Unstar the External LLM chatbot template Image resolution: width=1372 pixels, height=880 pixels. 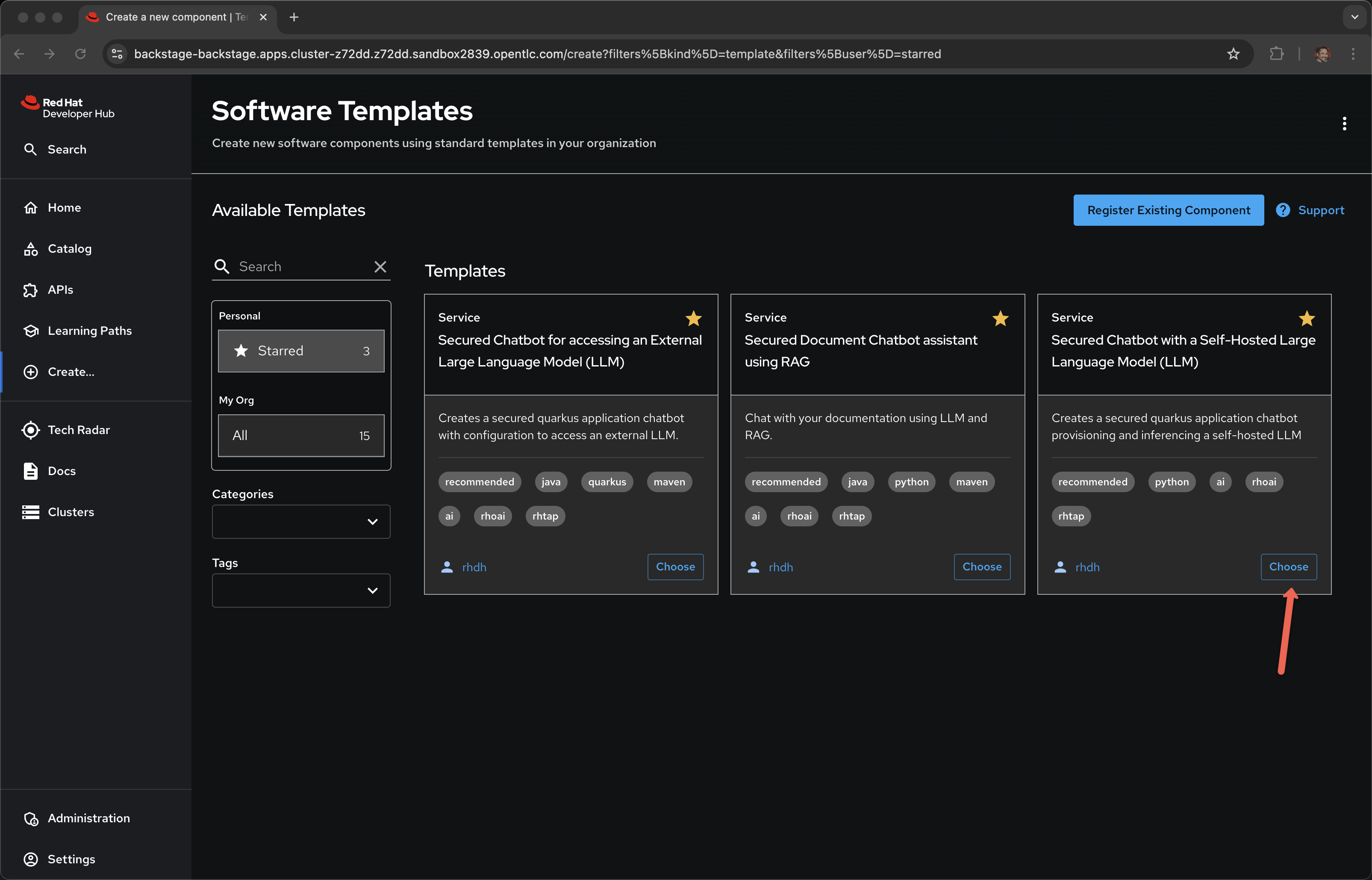[x=693, y=318]
